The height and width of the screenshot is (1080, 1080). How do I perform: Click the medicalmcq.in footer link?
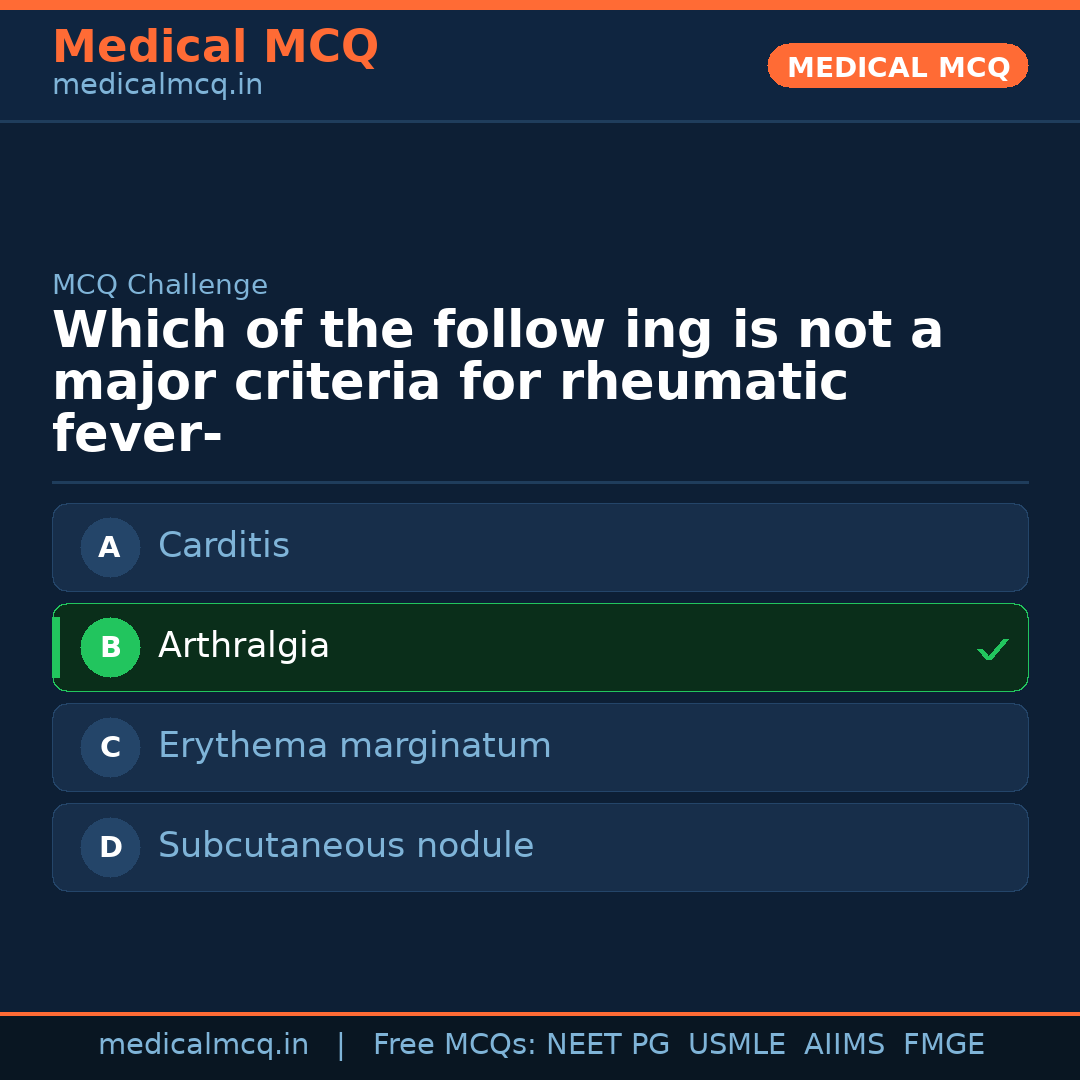[204, 1043]
